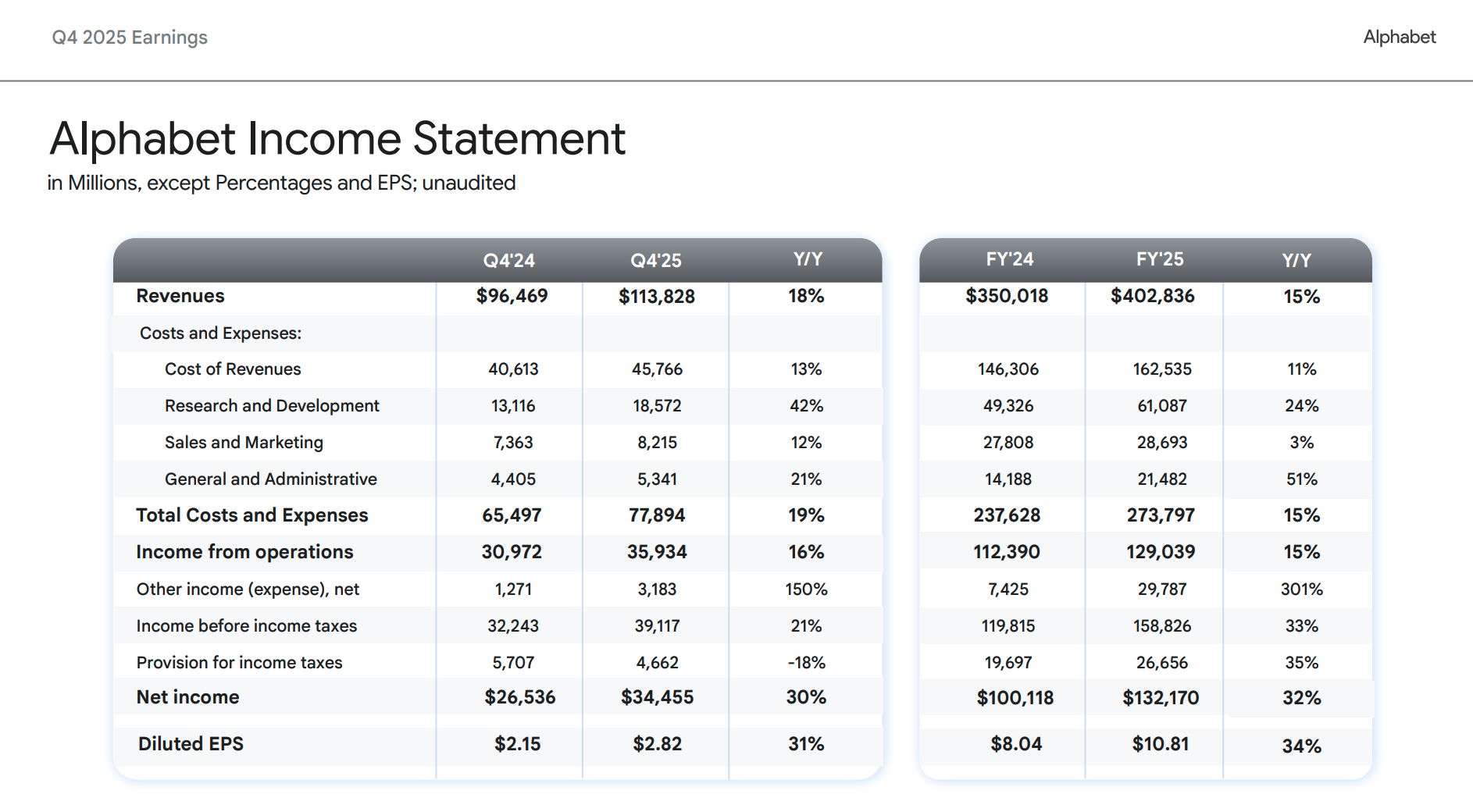Select the Income from operations row label
This screenshot has height=812, width=1473.
(x=244, y=552)
